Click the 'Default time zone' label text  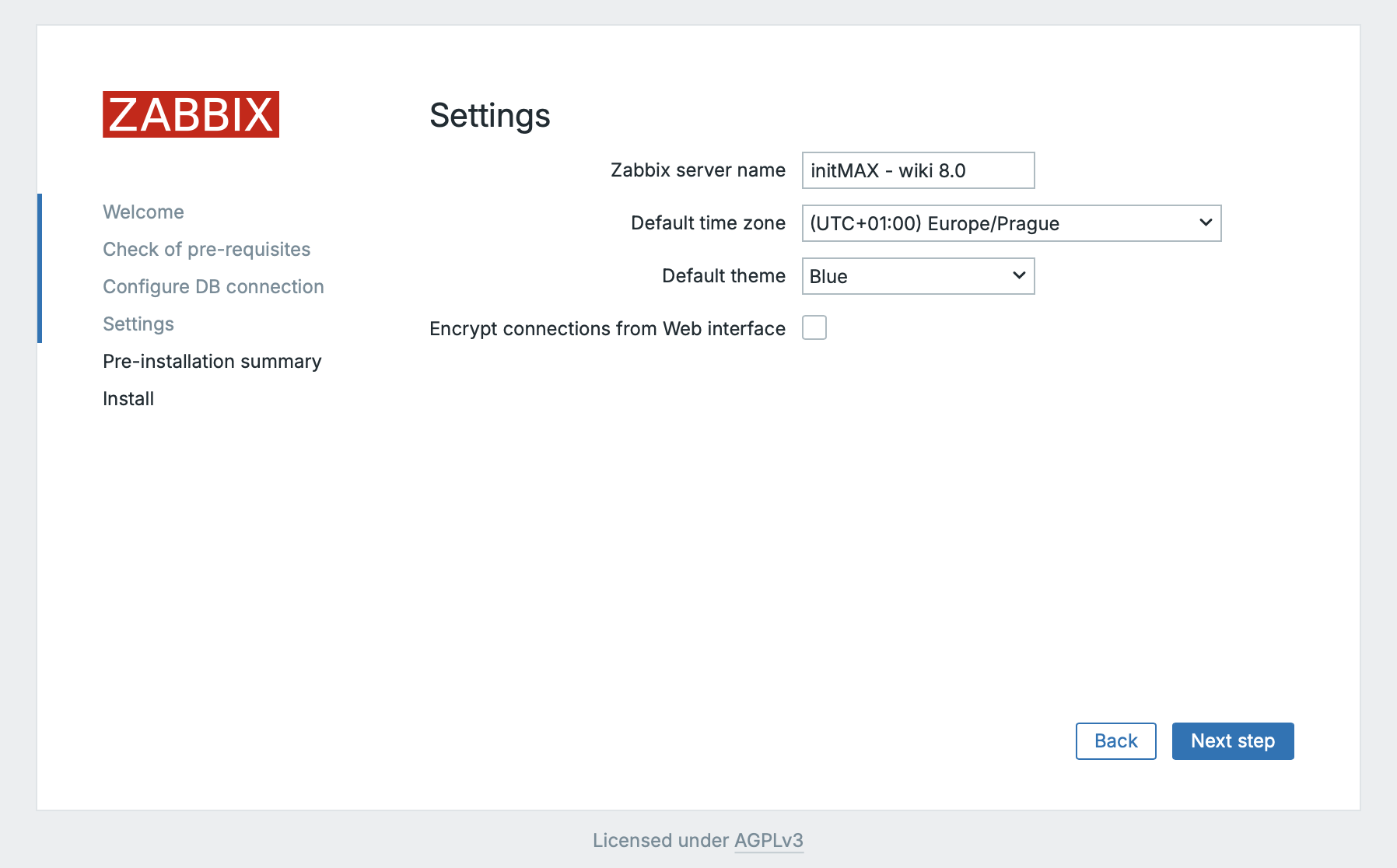(x=708, y=223)
